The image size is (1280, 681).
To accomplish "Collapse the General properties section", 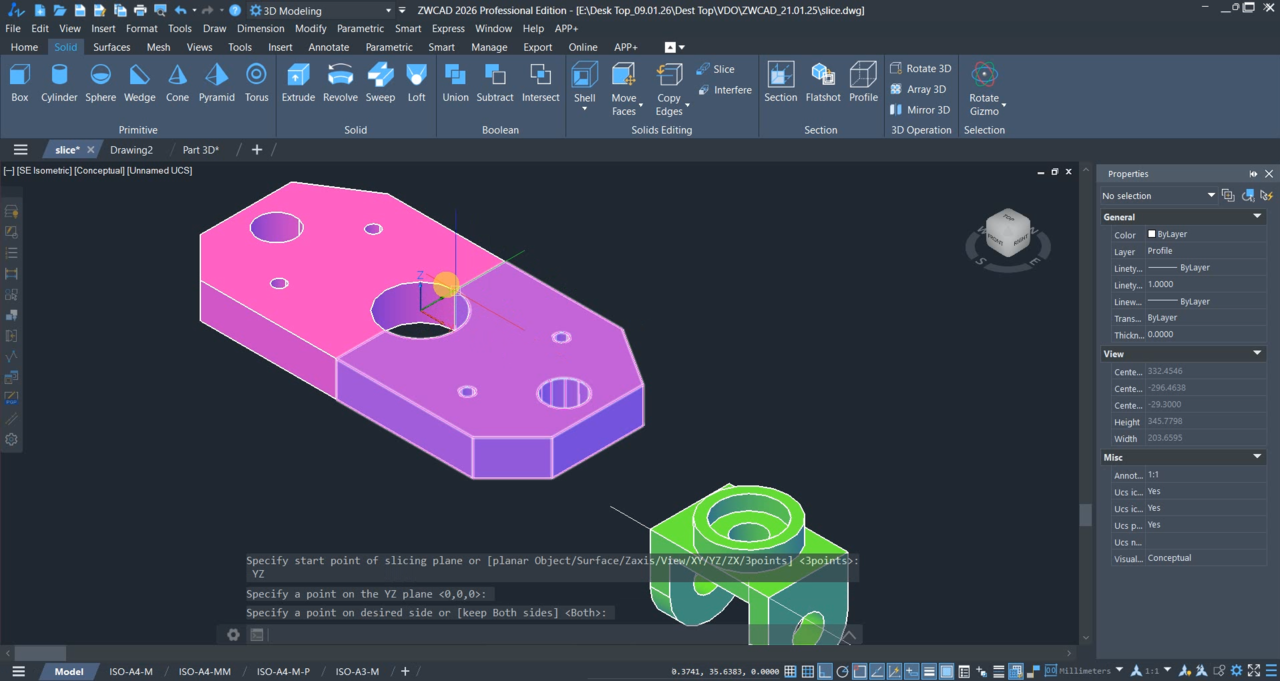I will point(1257,217).
